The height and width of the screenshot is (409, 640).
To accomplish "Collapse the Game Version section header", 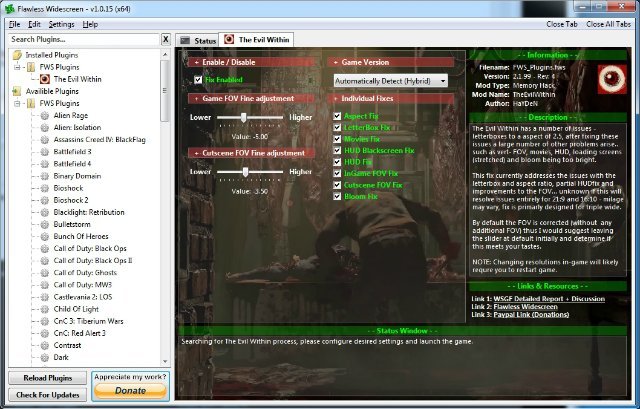I will point(391,62).
